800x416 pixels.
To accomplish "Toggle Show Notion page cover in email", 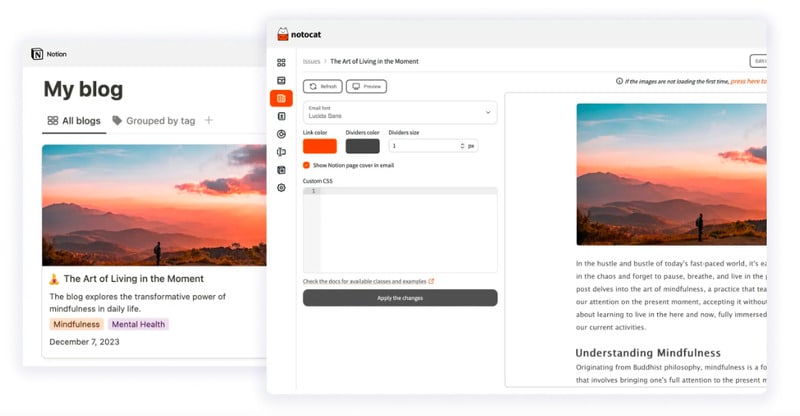I will pos(306,165).
